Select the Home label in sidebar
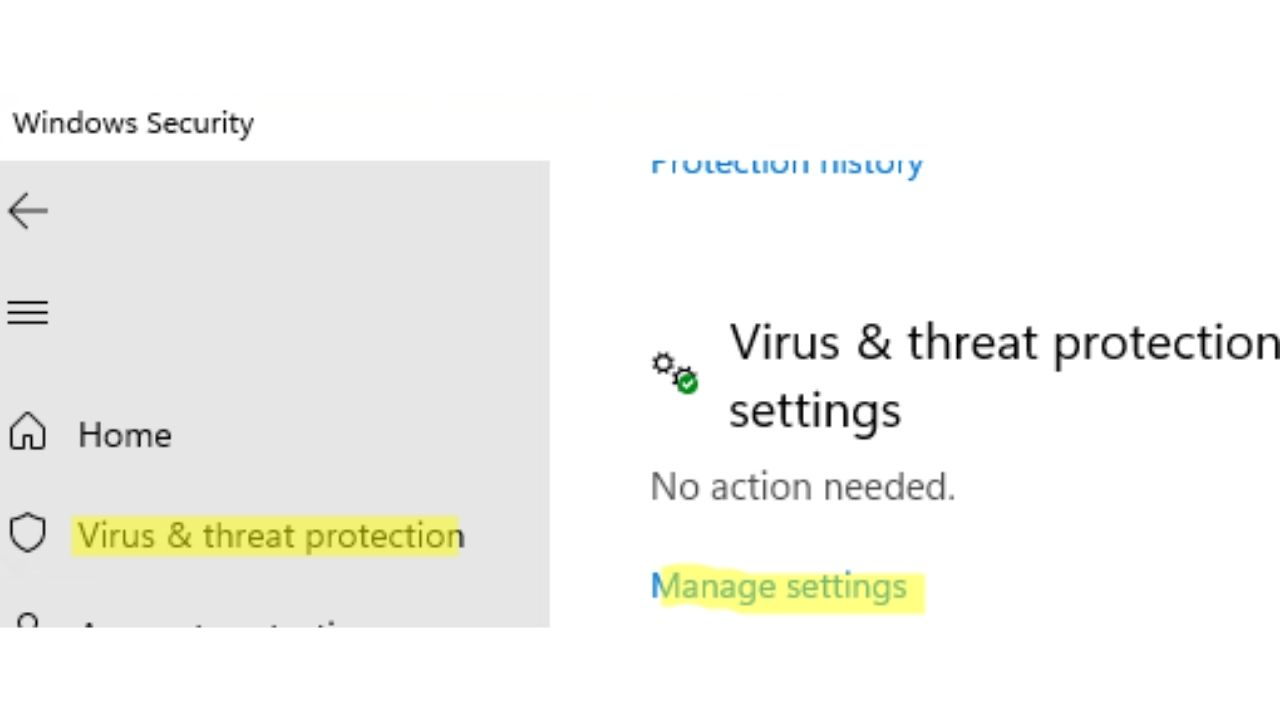The height and width of the screenshot is (720, 1280). (125, 435)
